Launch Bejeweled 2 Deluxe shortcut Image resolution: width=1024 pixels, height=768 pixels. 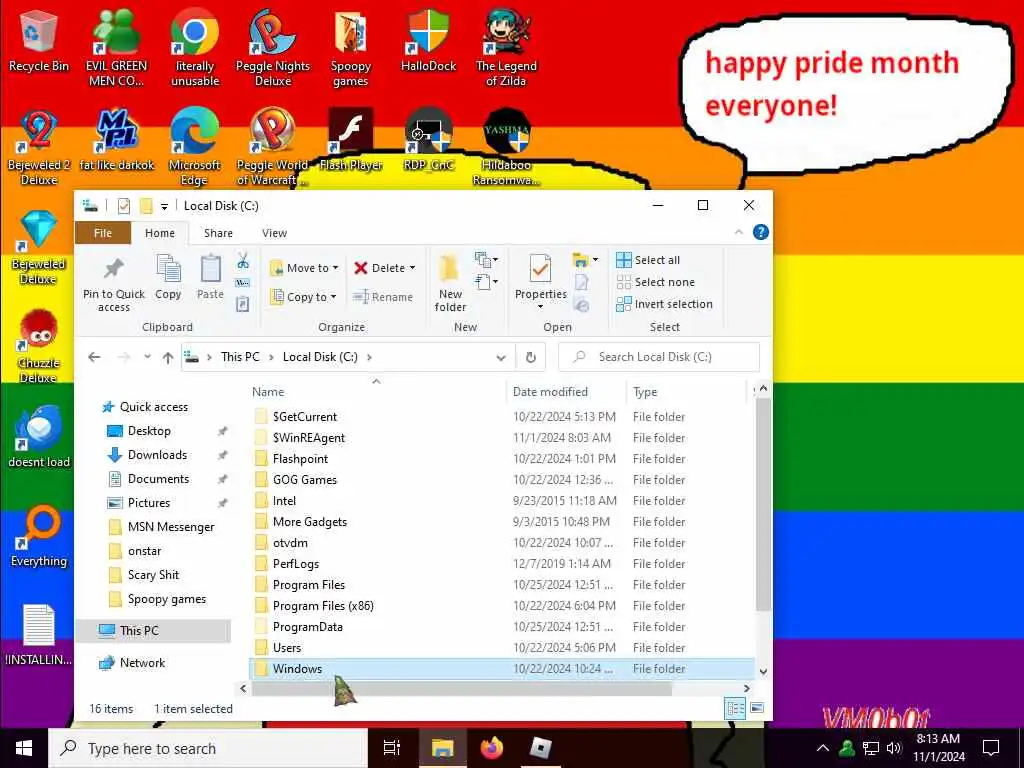[x=39, y=148]
